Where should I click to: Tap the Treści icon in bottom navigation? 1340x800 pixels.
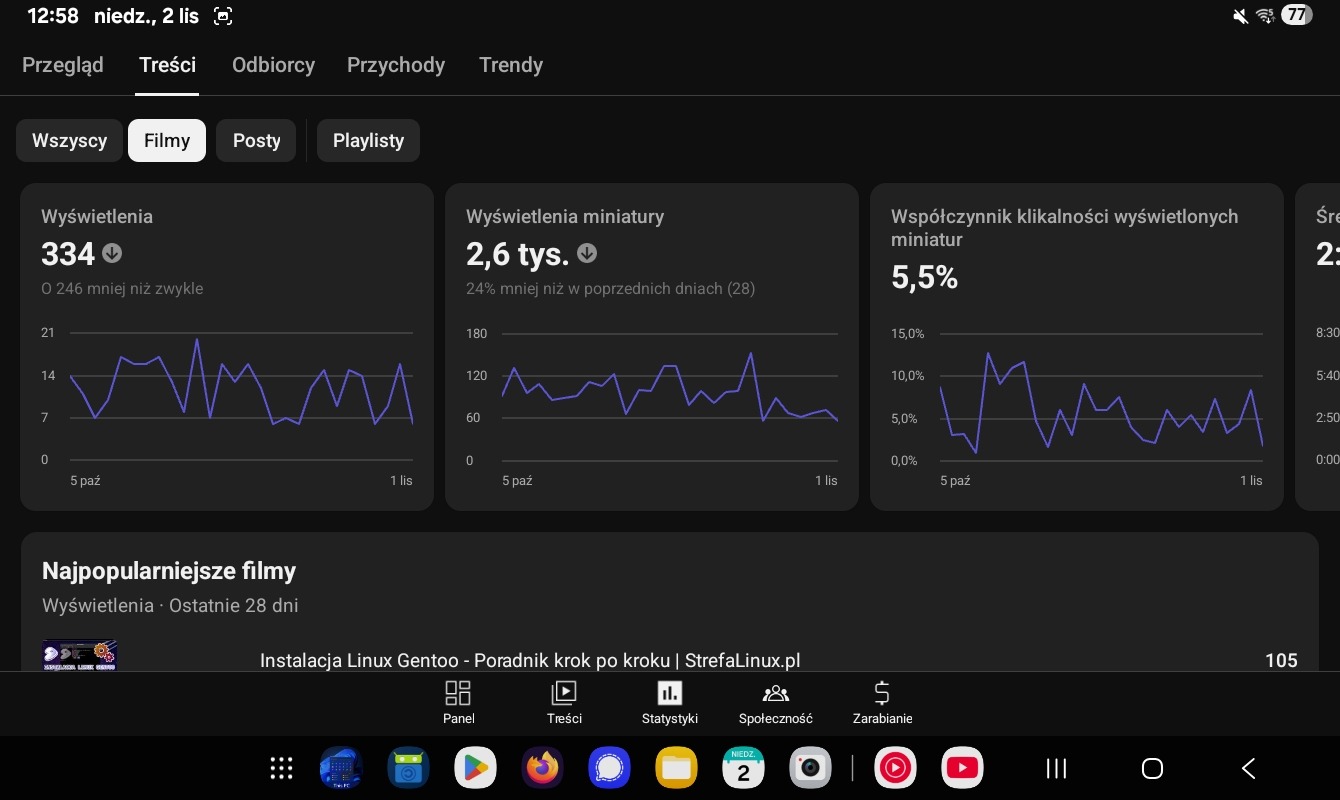pos(564,694)
